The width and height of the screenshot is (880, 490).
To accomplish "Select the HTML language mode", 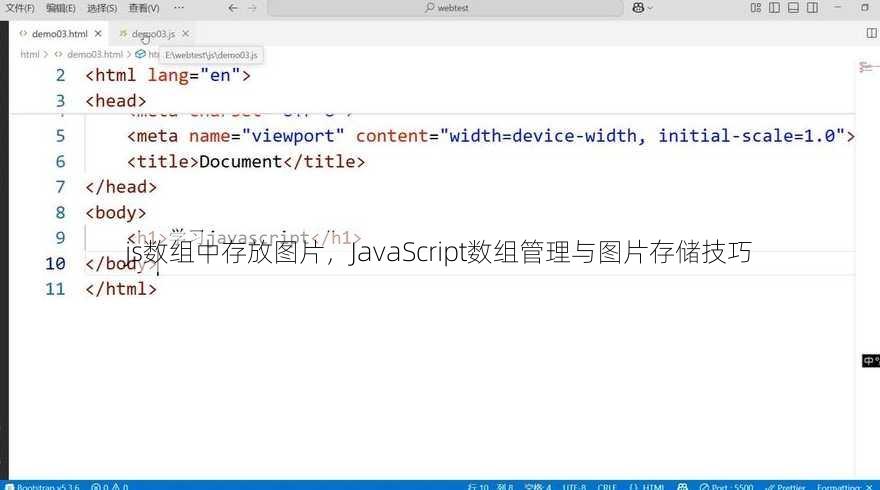I will point(647,486).
